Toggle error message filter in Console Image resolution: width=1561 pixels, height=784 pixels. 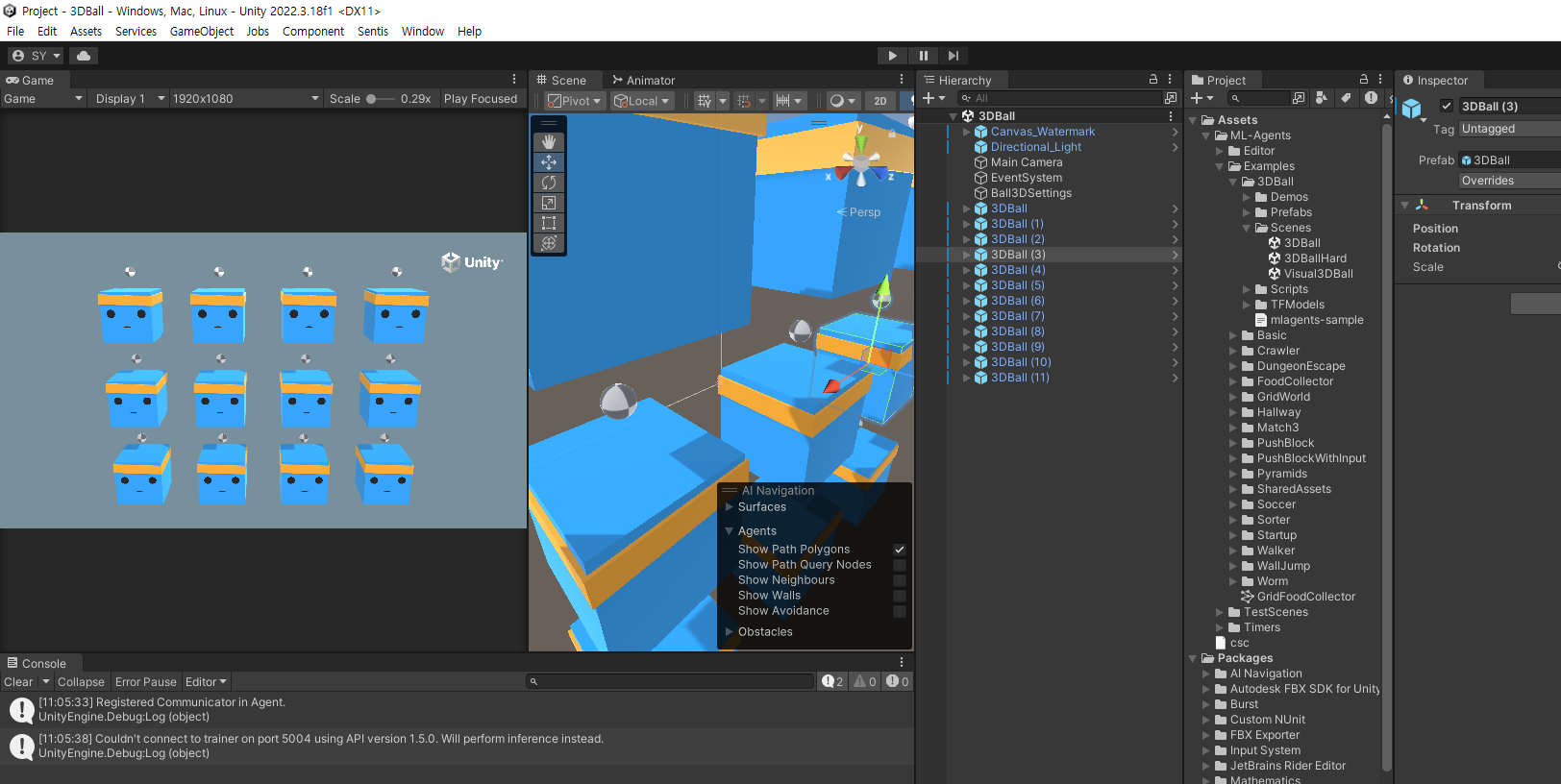tap(897, 681)
